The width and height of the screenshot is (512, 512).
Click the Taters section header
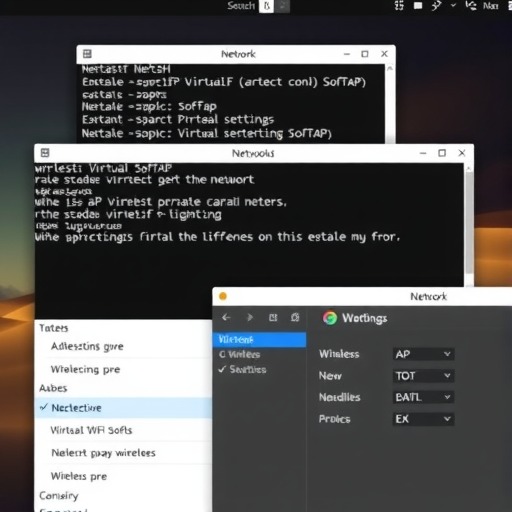point(54,328)
